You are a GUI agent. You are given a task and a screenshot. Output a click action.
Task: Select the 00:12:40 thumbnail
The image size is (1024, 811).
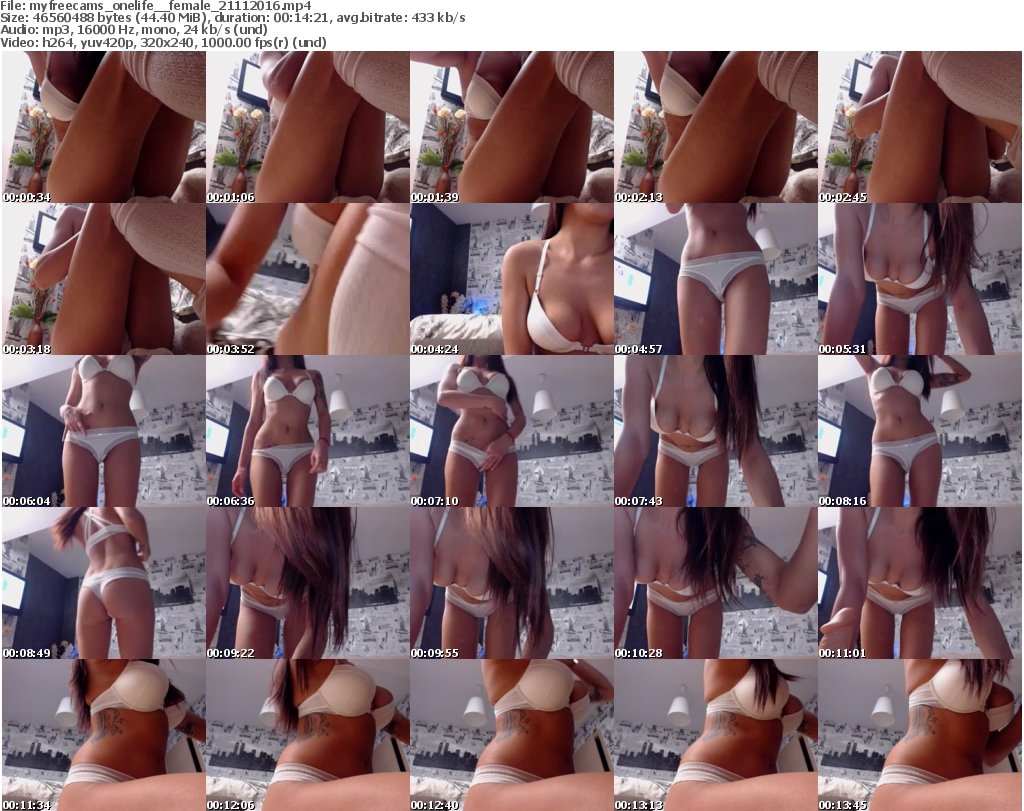click(512, 735)
